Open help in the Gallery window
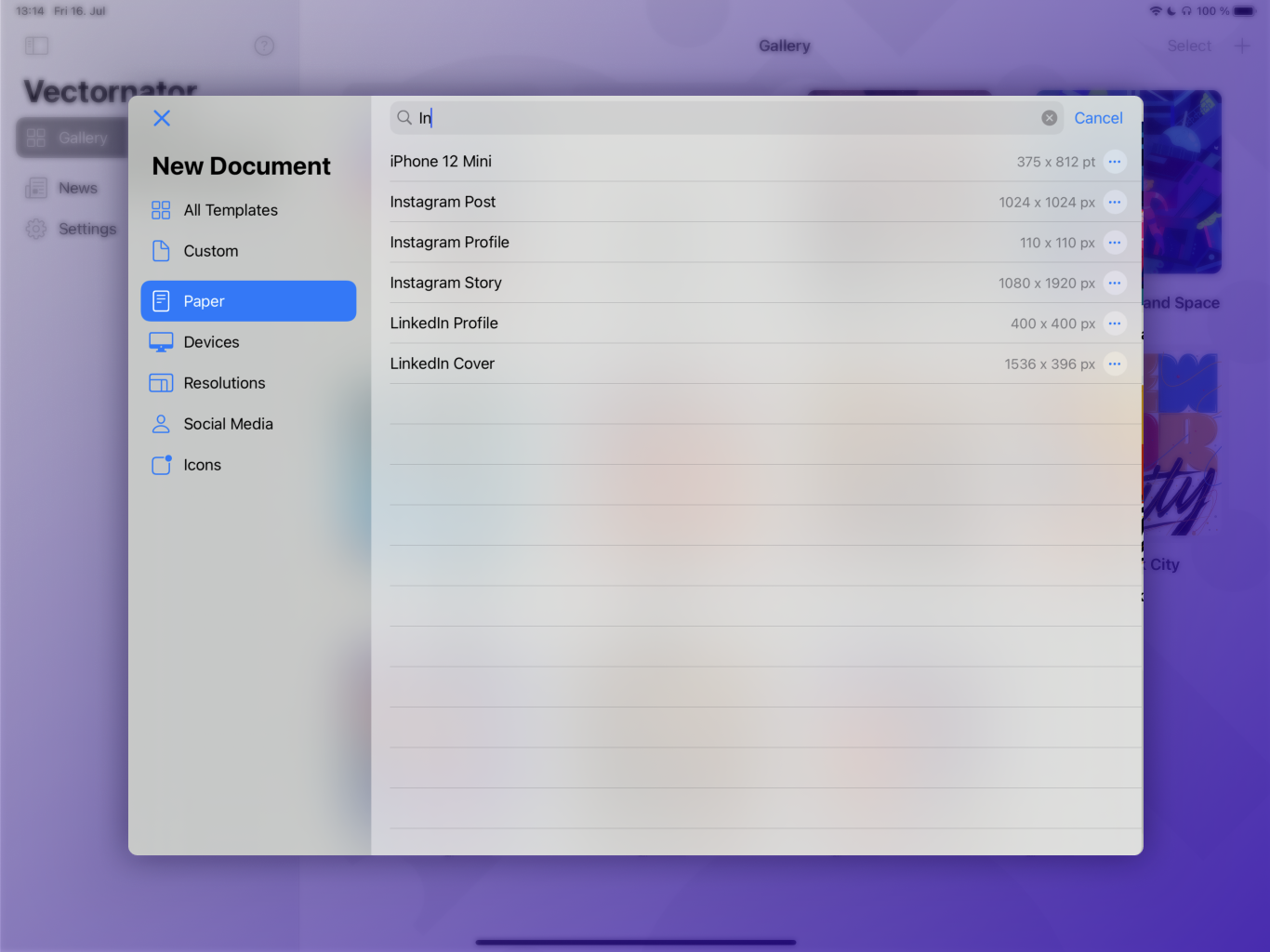The height and width of the screenshot is (952, 1270). pyautogui.click(x=264, y=46)
